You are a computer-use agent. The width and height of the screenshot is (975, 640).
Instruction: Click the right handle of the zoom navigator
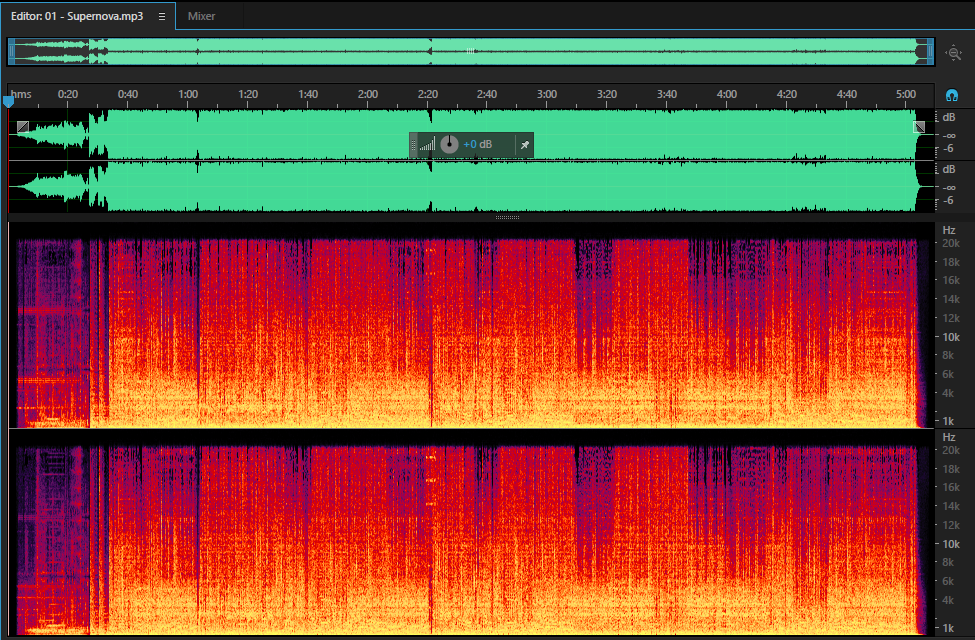[931, 52]
